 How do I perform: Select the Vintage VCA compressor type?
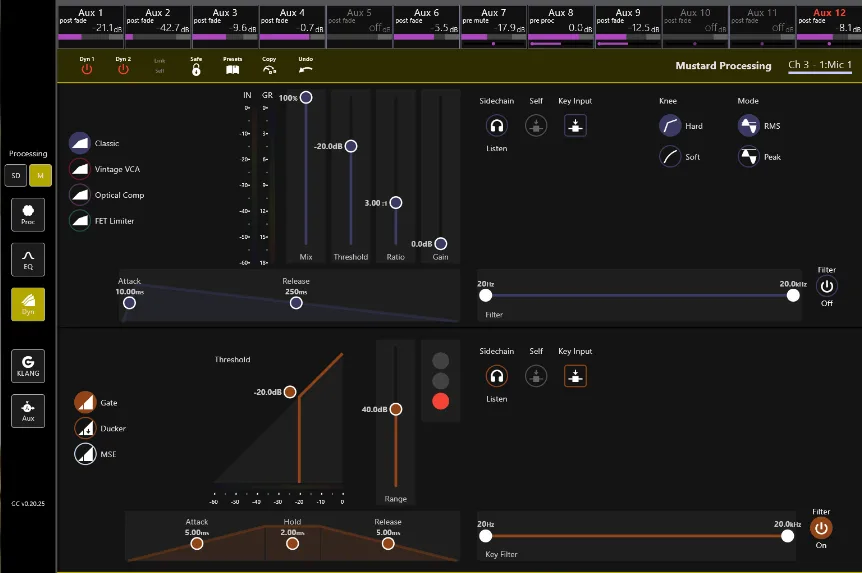(105, 169)
